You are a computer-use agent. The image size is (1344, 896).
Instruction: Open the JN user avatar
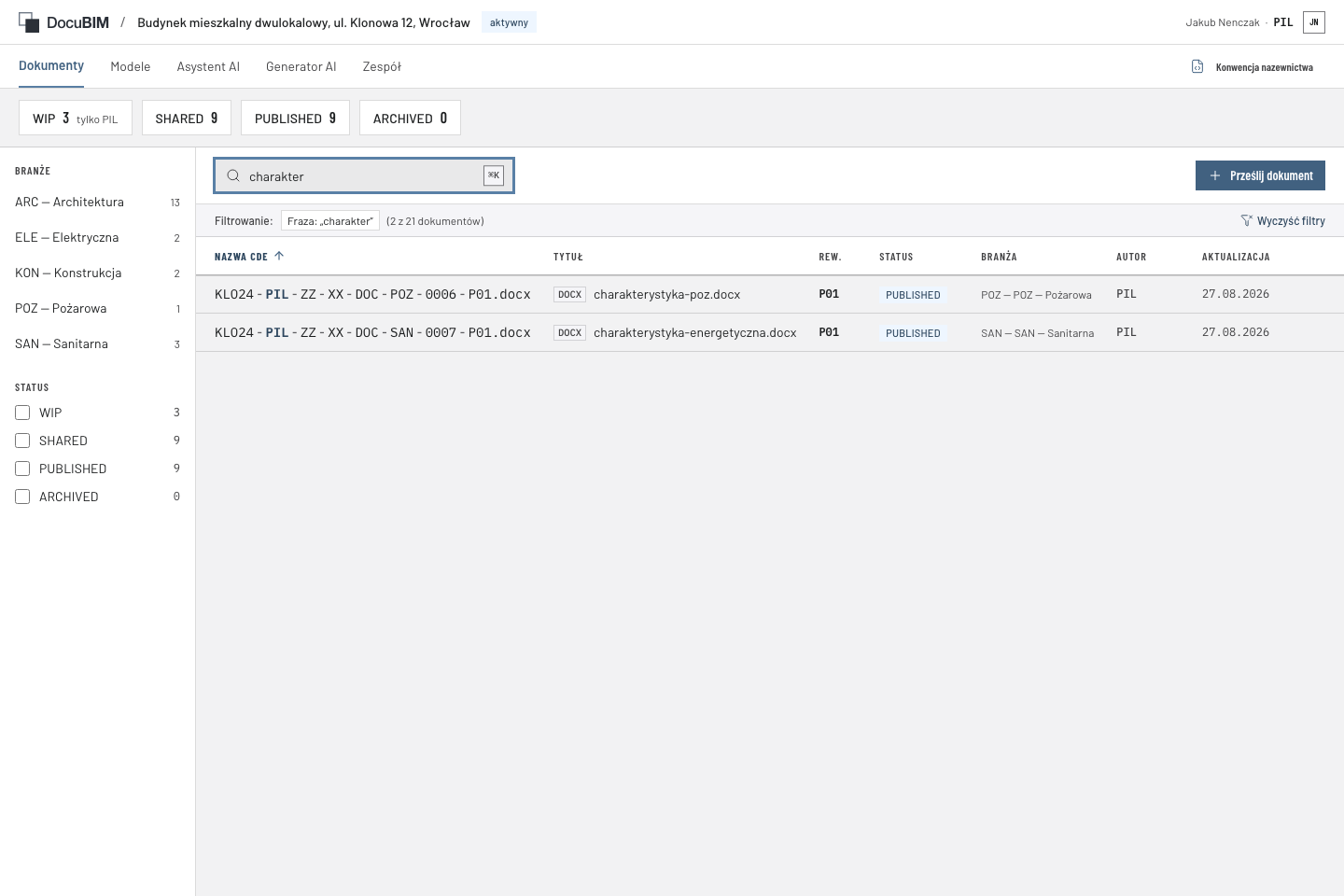coord(1314,22)
